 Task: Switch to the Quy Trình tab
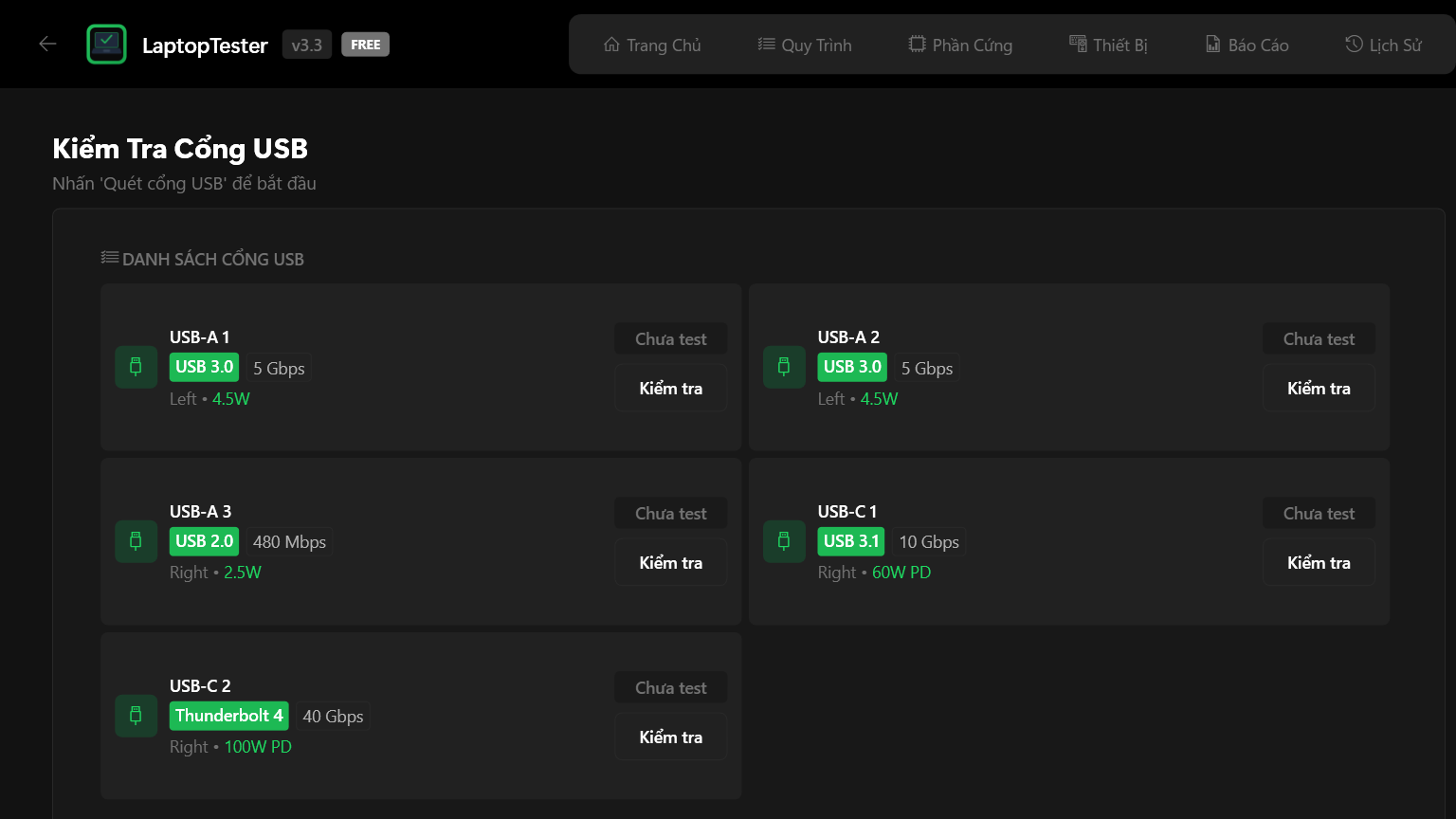pyautogui.click(x=805, y=45)
